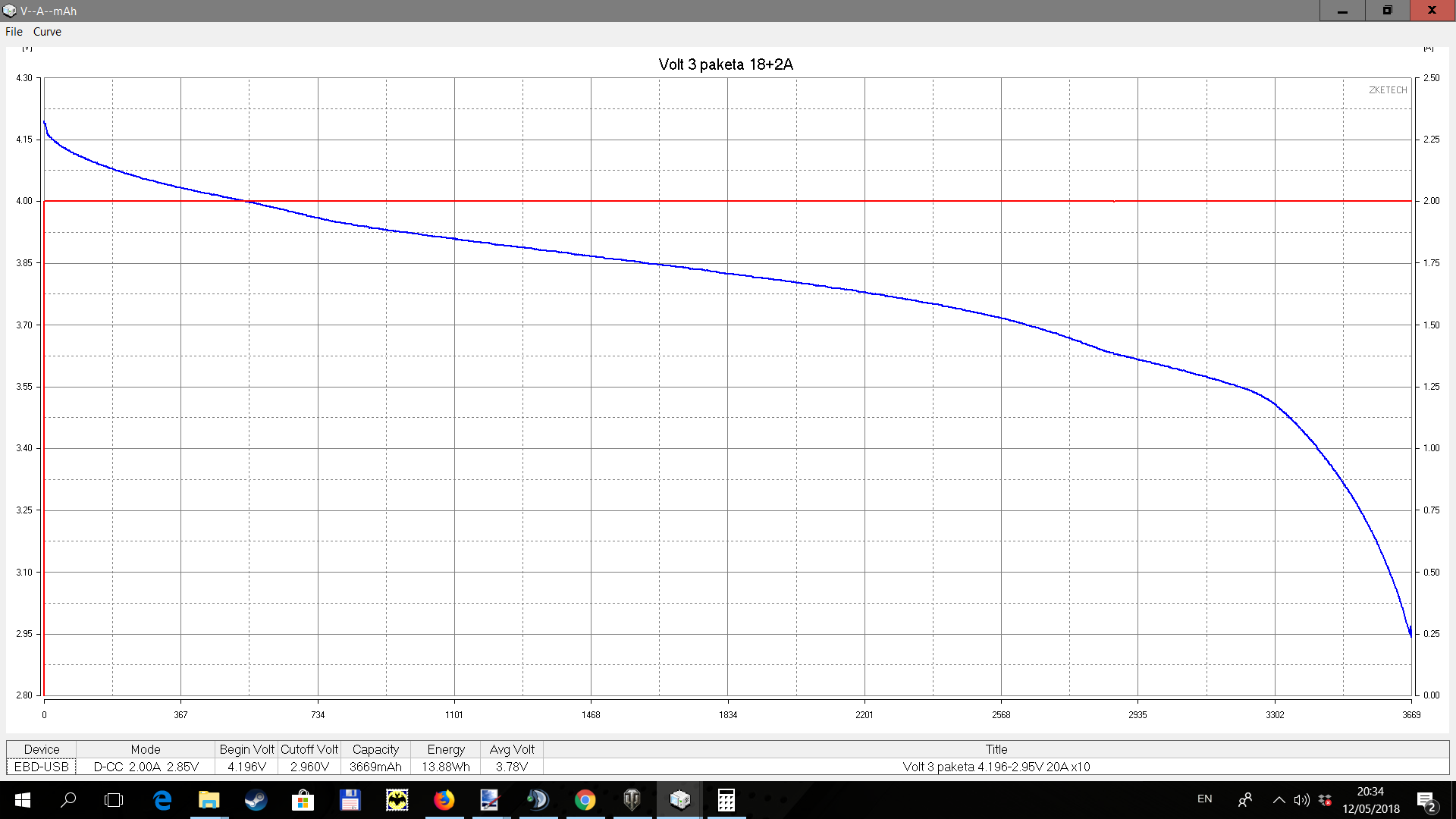The image size is (1456, 819).
Task: Open TeamSpeak from the taskbar
Action: point(538,800)
